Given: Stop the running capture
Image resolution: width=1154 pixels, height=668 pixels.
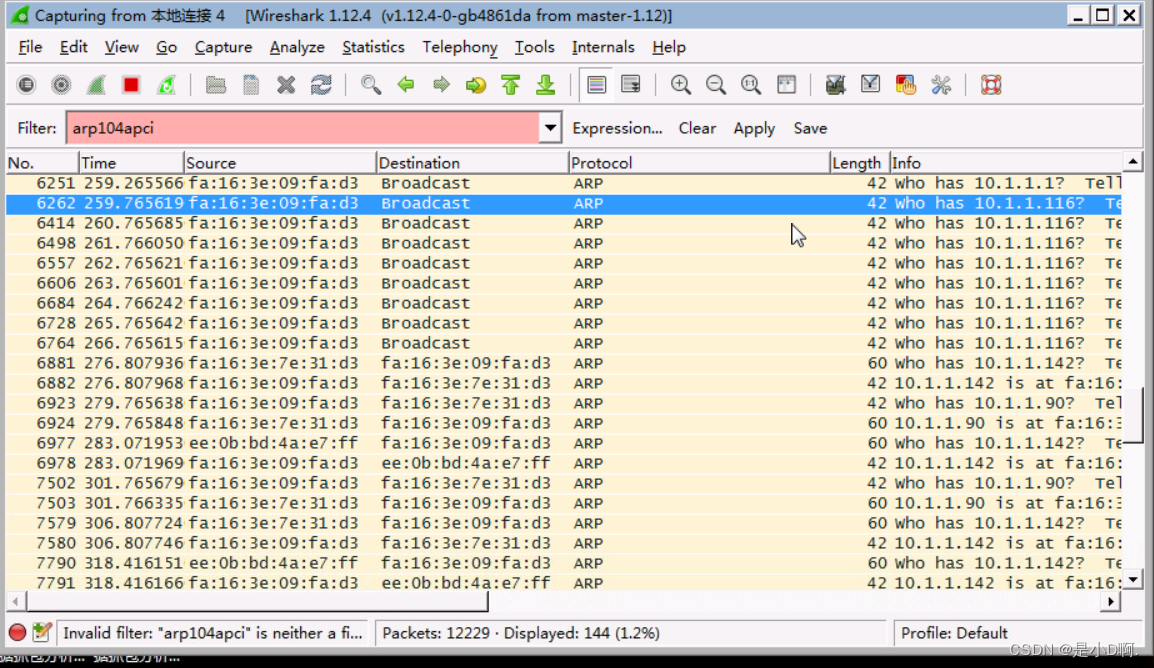Looking at the screenshot, I should 131,85.
